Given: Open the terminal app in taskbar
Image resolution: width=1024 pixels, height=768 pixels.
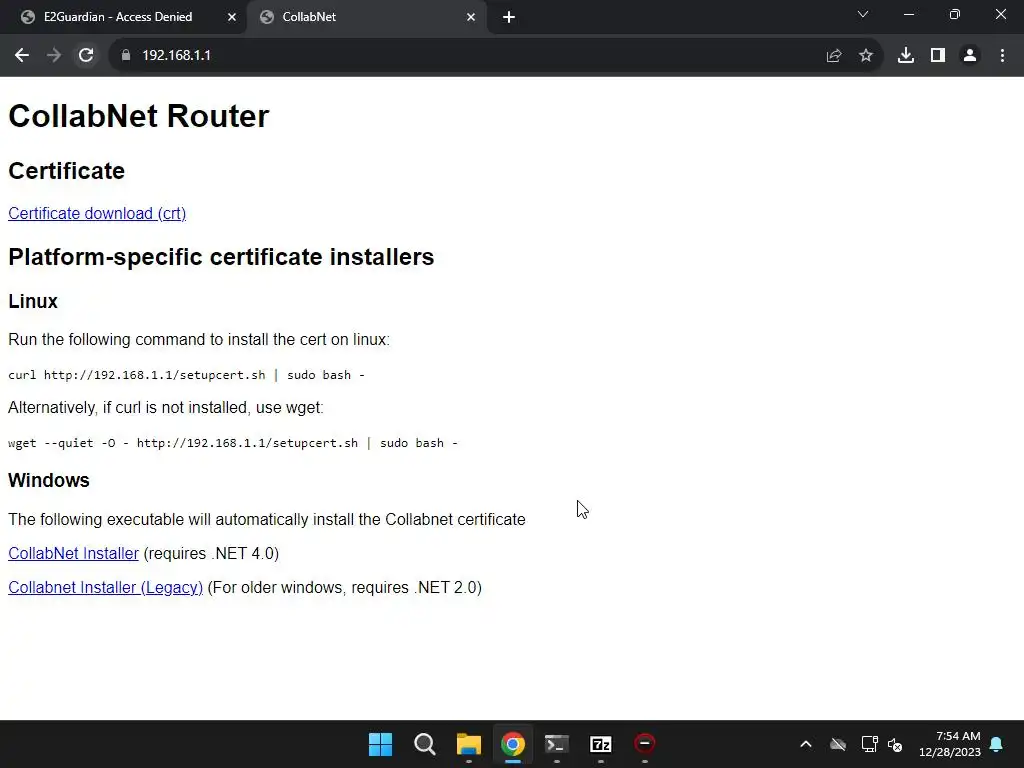Looking at the screenshot, I should 556,744.
